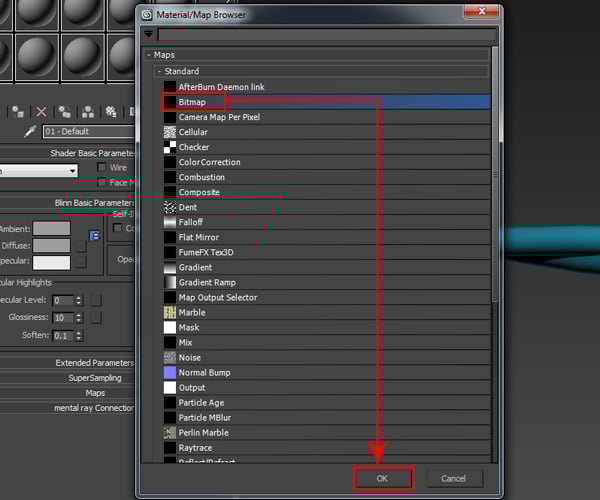600x500 pixels.
Task: Click the Dent map icon
Action: (170, 207)
